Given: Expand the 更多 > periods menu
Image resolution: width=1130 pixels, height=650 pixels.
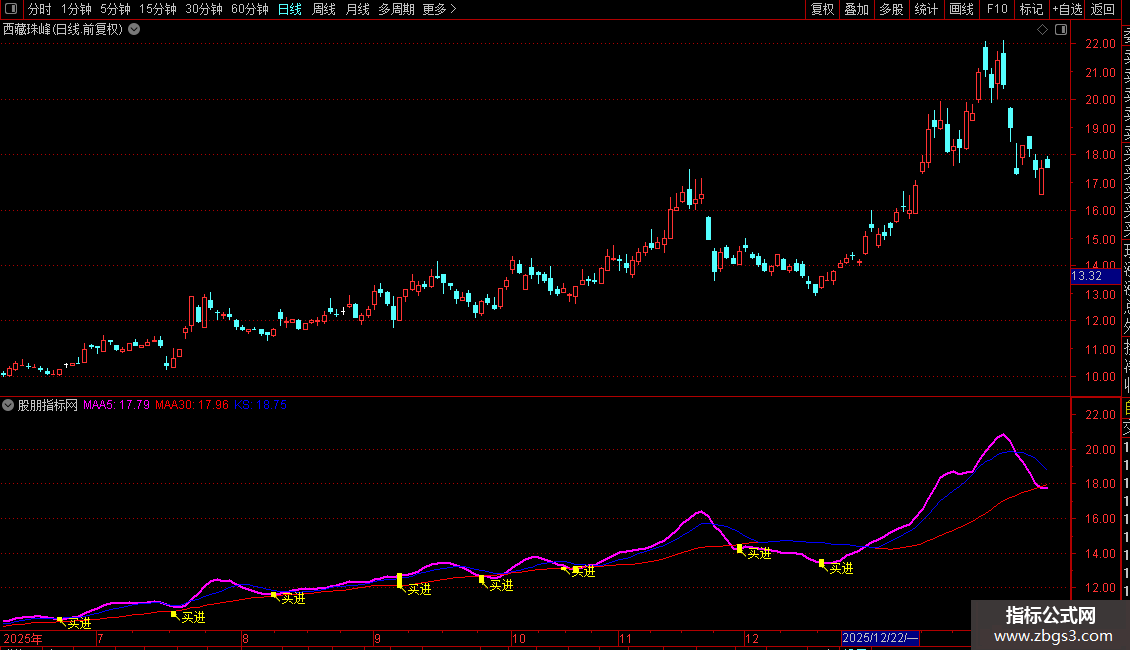Looking at the screenshot, I should tap(440, 9).
